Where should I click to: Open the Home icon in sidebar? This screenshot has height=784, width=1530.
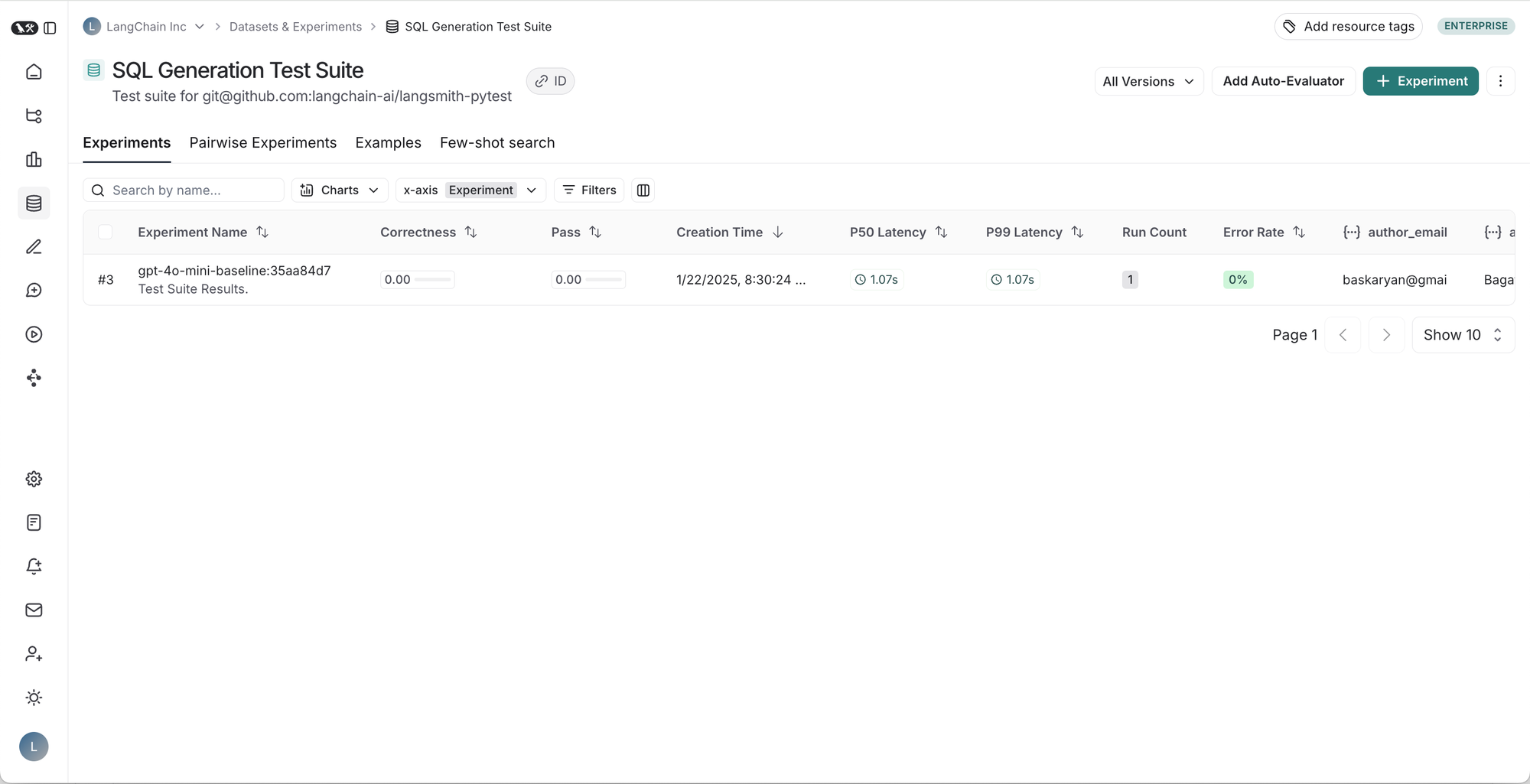(x=34, y=72)
